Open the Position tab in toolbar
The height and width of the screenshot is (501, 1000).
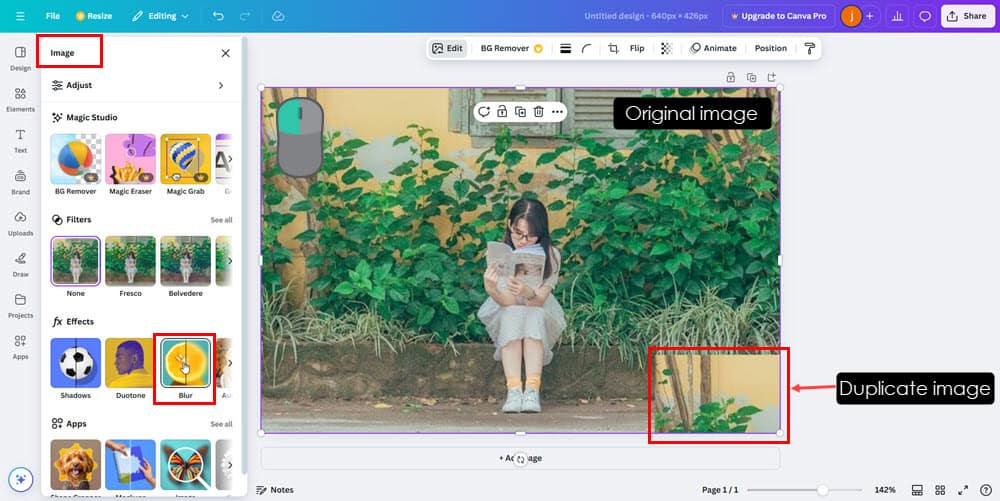coord(770,48)
